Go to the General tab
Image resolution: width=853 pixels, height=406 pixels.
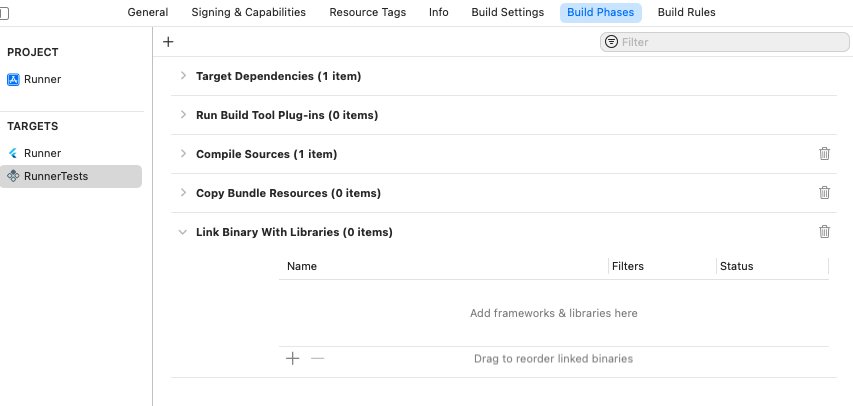click(147, 12)
